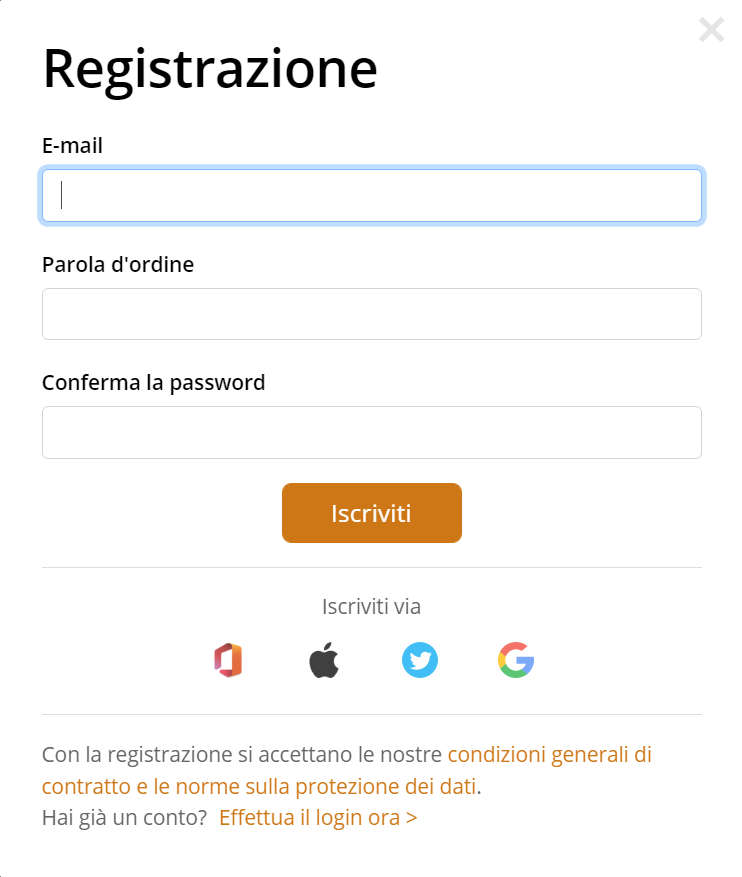Choose the Twitter bird sign-up icon
This screenshot has width=742, height=877.
tap(420, 660)
